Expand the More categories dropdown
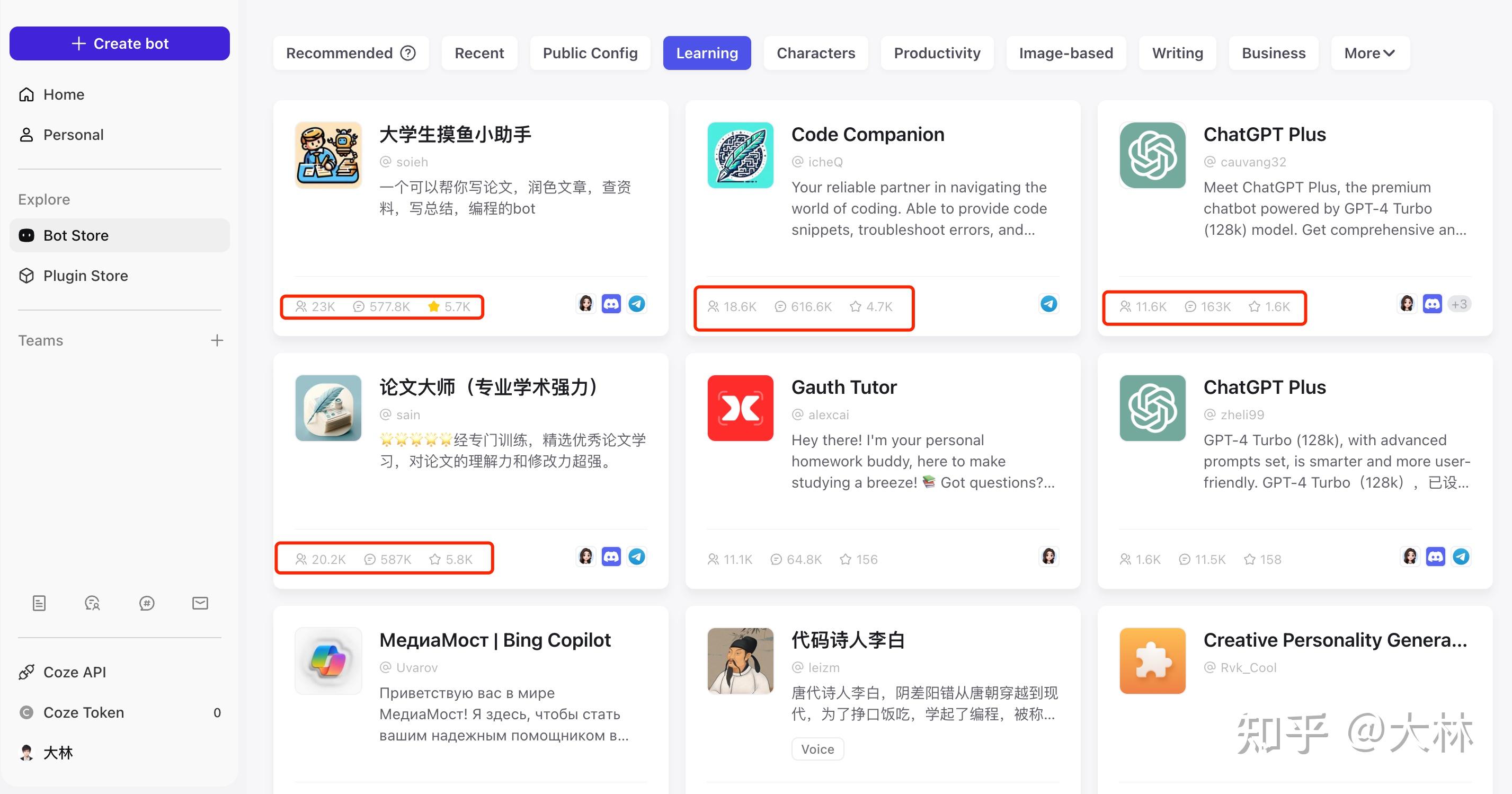The height and width of the screenshot is (794, 1512). click(1370, 52)
